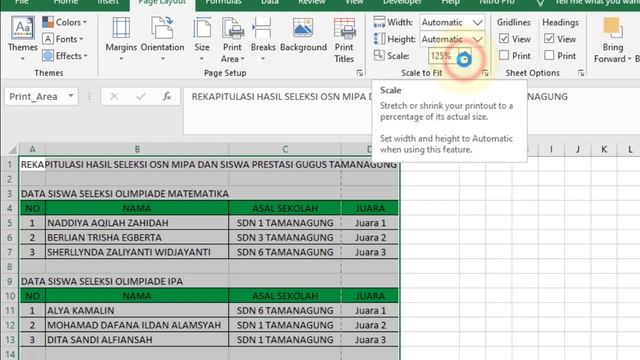This screenshot has width=640, height=360.
Task: Launch Page Setup dialog
Action: [x=360, y=73]
